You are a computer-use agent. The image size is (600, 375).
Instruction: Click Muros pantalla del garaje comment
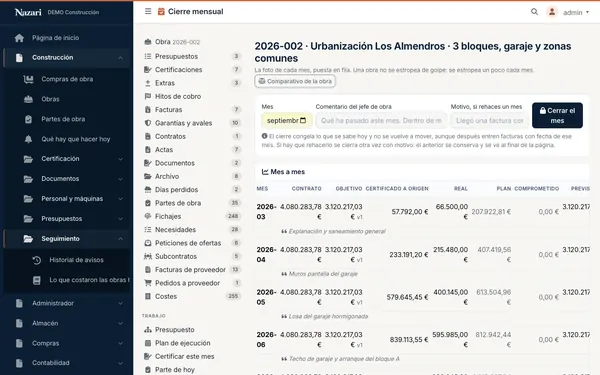[x=323, y=274]
